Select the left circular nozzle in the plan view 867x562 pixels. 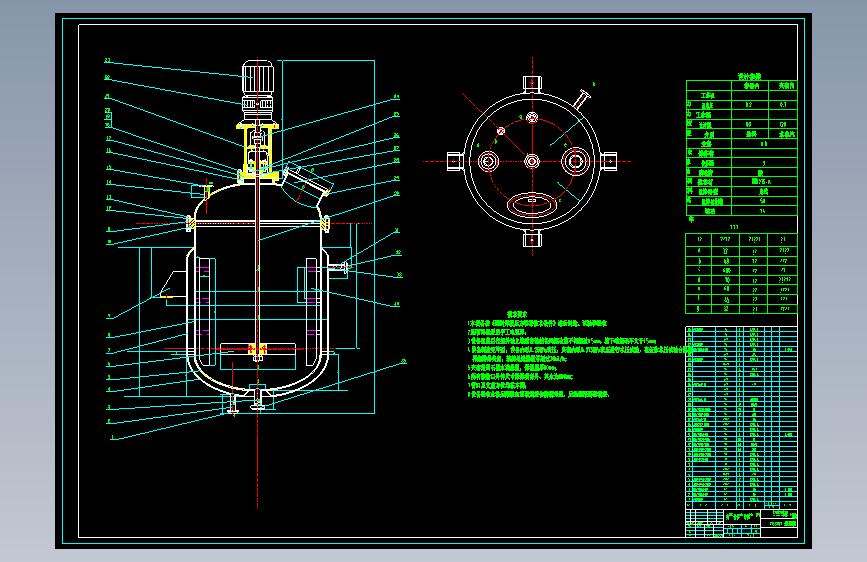point(488,162)
